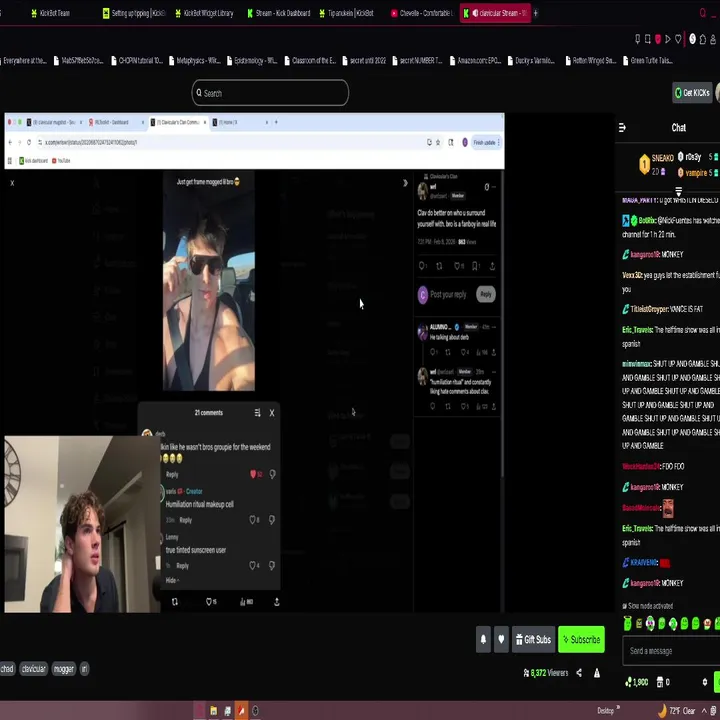Image resolution: width=720 pixels, height=720 pixels.
Task: Insert the red mushroom emote from the emote row
Action: [x=707, y=624]
